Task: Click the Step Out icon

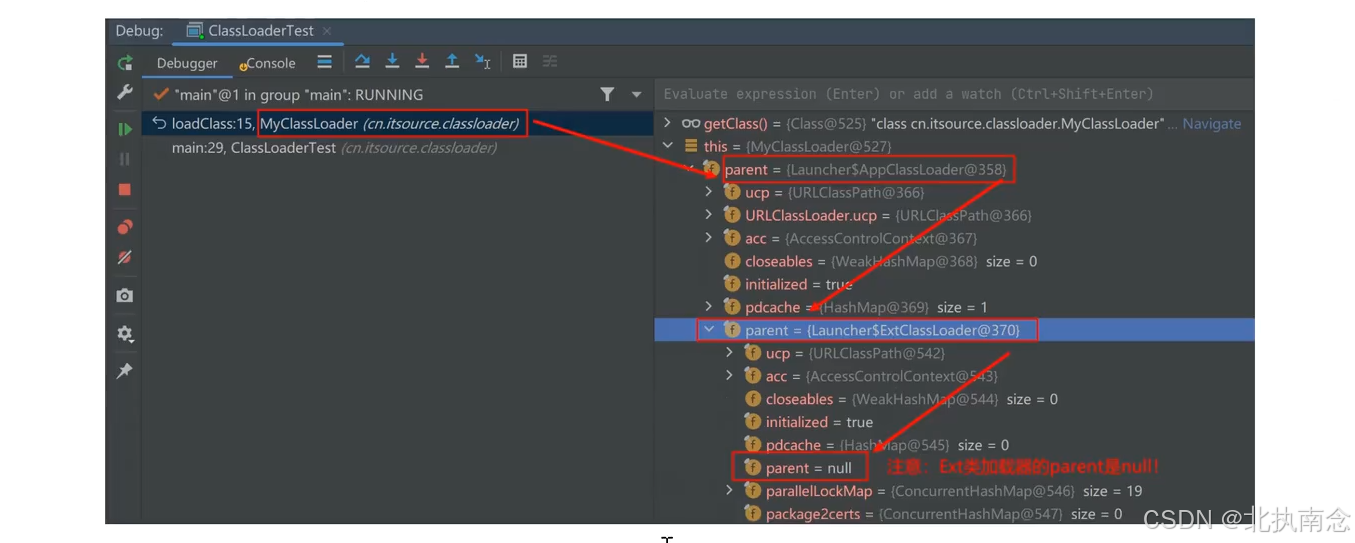Action: (x=452, y=62)
